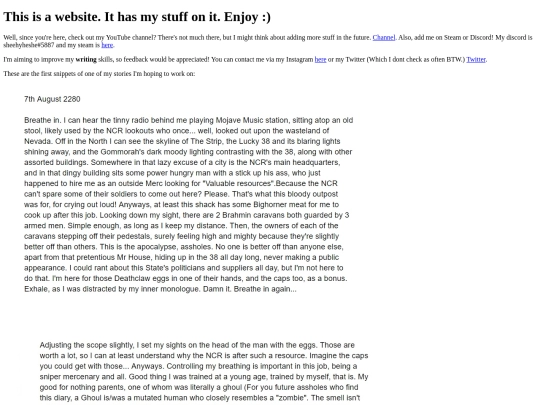Click the phrase 'Mojave Music station'

[252, 120]
